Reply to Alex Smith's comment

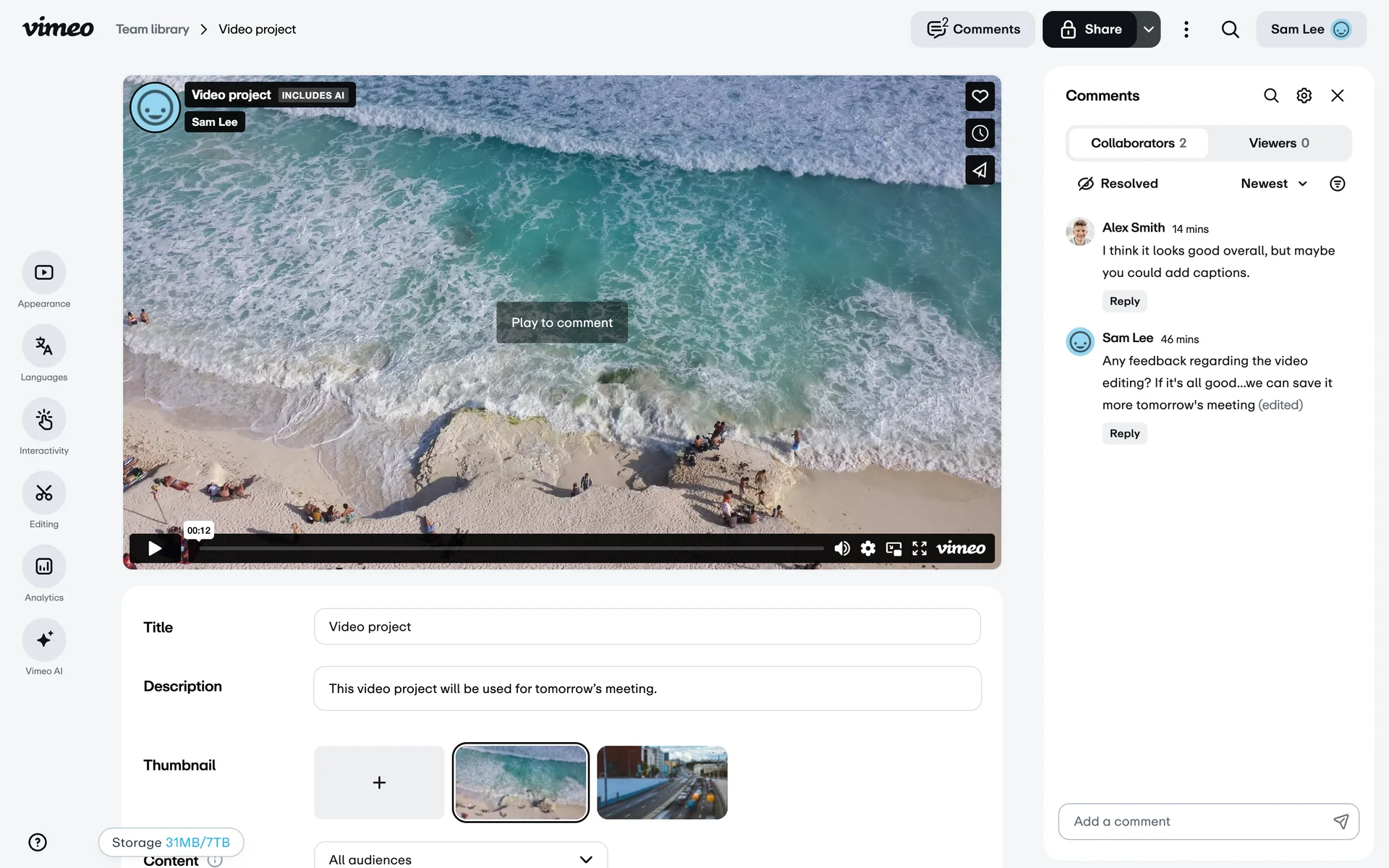(x=1124, y=302)
